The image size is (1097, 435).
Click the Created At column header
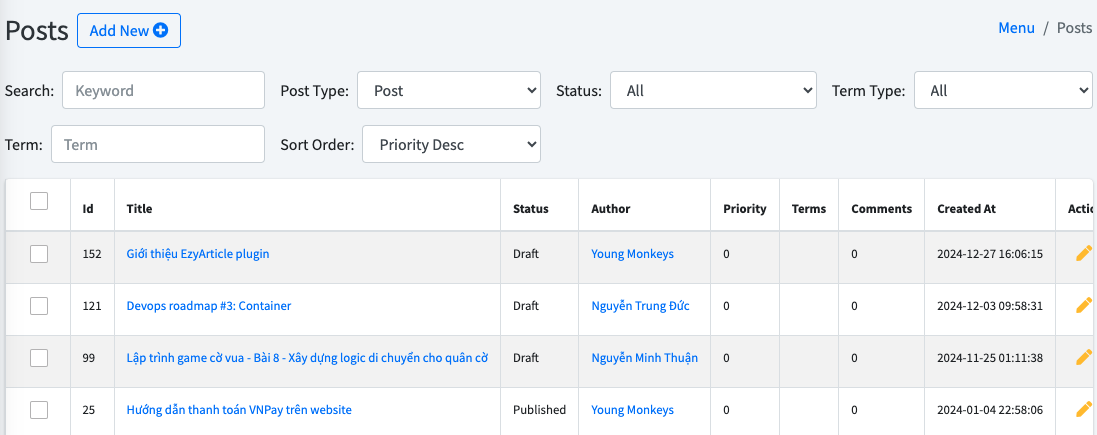pos(966,209)
